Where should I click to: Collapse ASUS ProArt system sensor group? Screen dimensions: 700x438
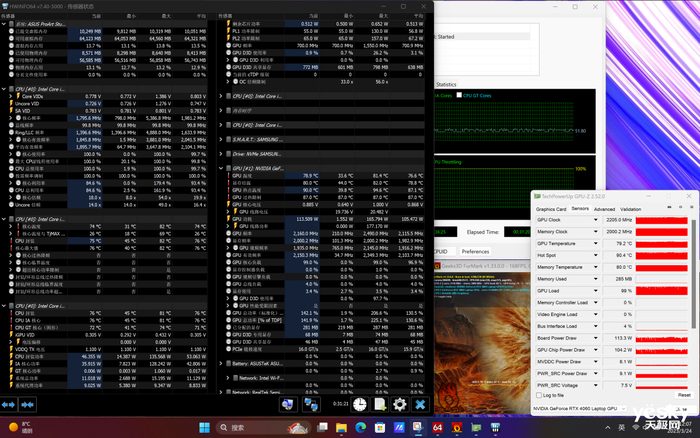click(4, 24)
